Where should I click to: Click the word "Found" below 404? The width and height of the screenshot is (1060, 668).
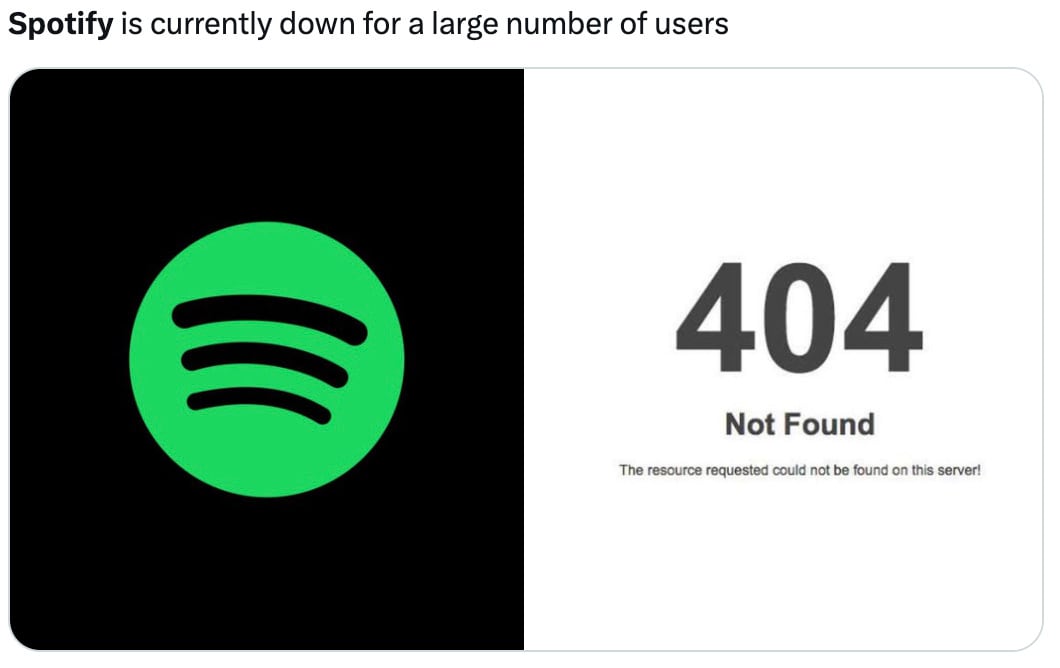(x=829, y=424)
